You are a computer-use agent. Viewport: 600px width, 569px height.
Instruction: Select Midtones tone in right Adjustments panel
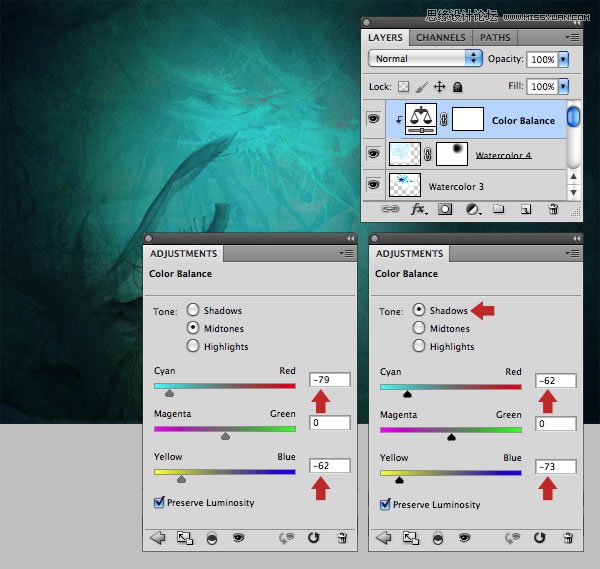[419, 328]
